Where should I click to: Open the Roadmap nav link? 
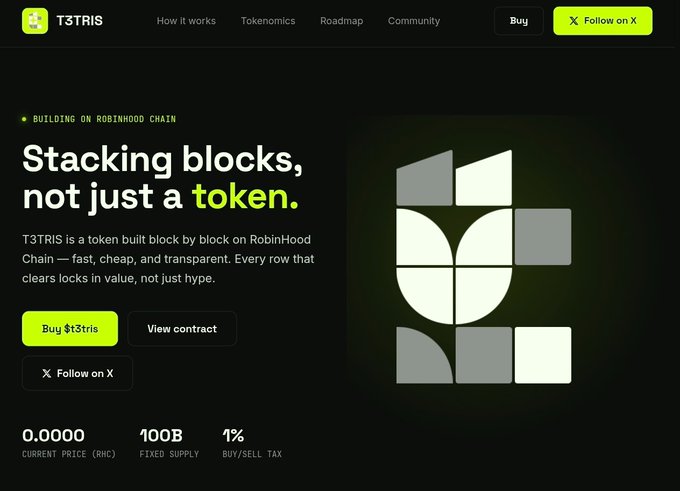coord(342,21)
